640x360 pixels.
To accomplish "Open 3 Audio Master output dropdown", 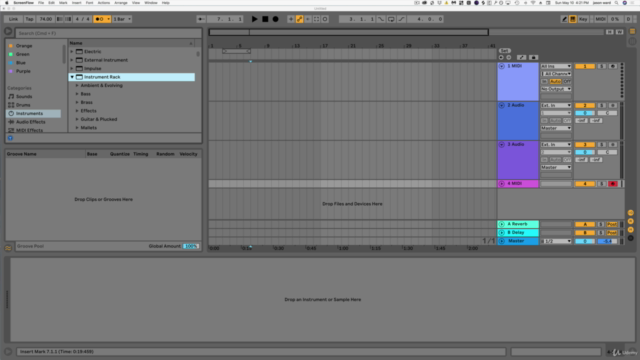I will click(x=556, y=167).
